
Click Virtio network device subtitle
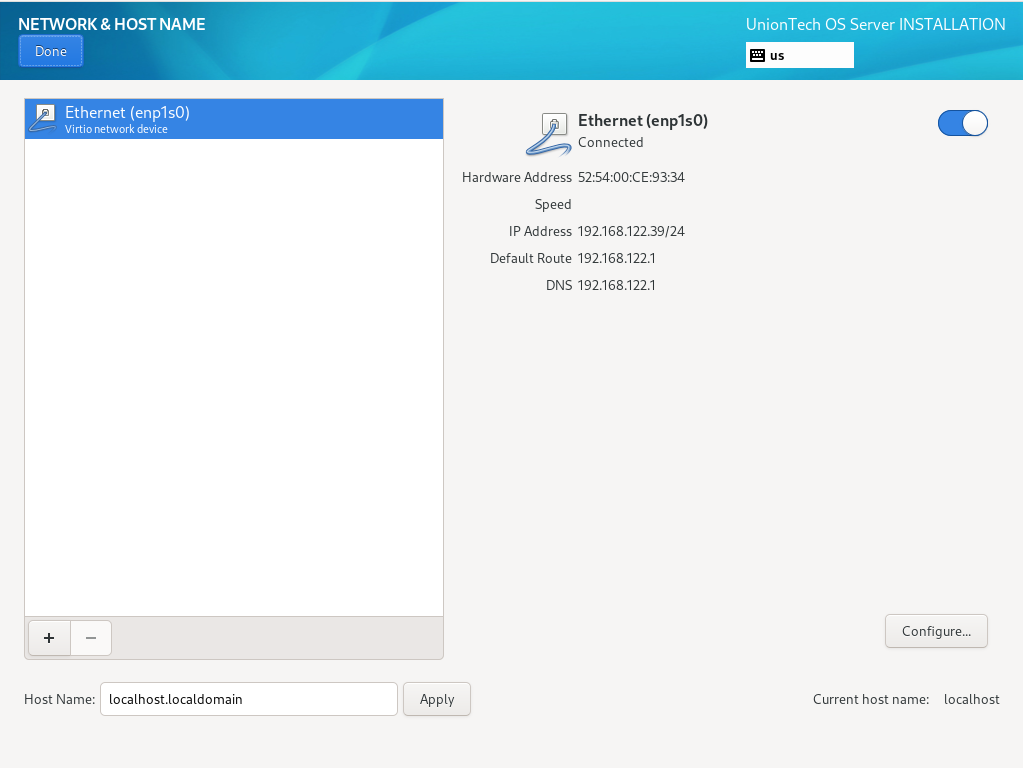pos(116,129)
